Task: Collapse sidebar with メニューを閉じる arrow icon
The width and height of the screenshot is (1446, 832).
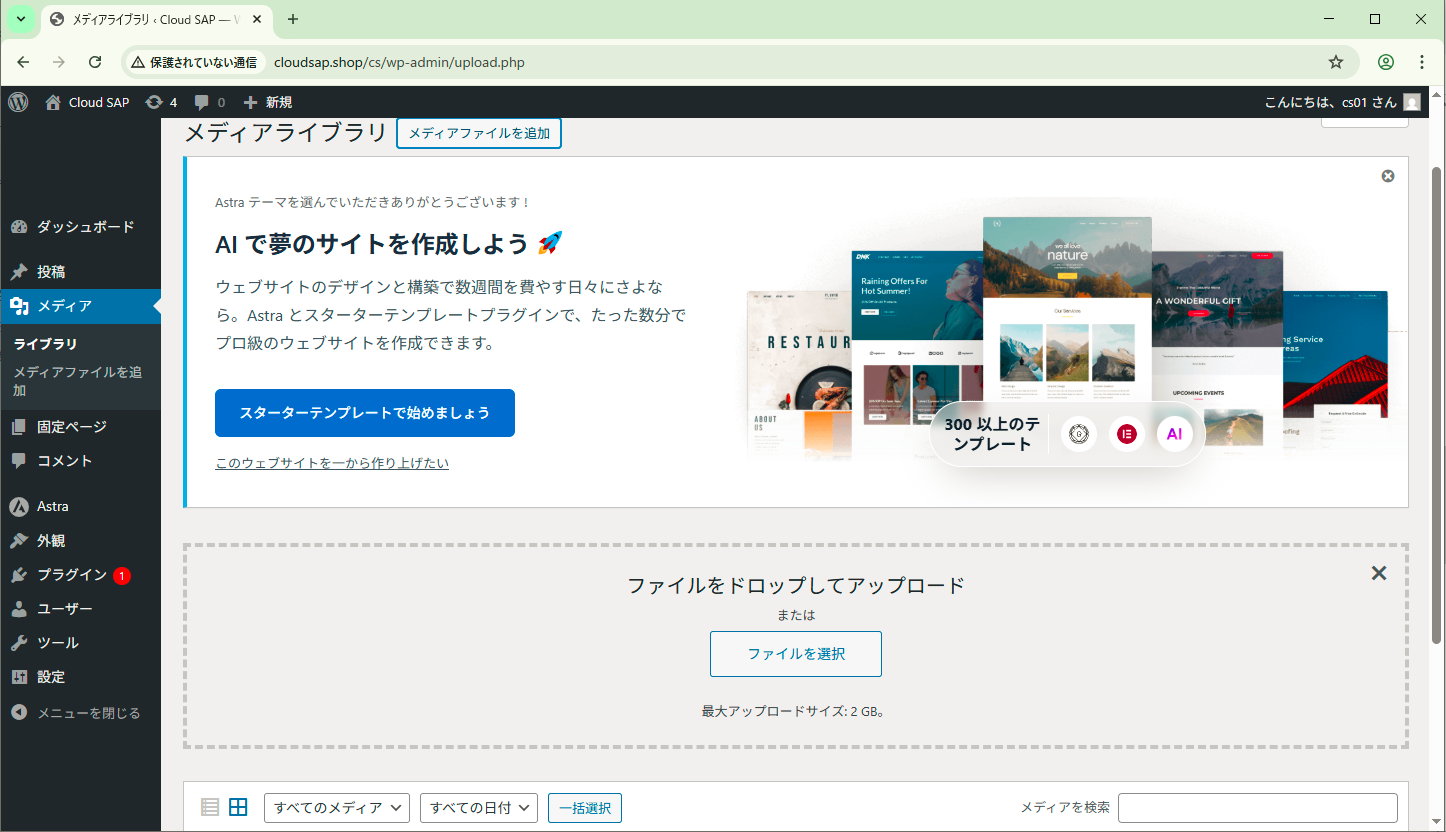Action: tap(19, 713)
